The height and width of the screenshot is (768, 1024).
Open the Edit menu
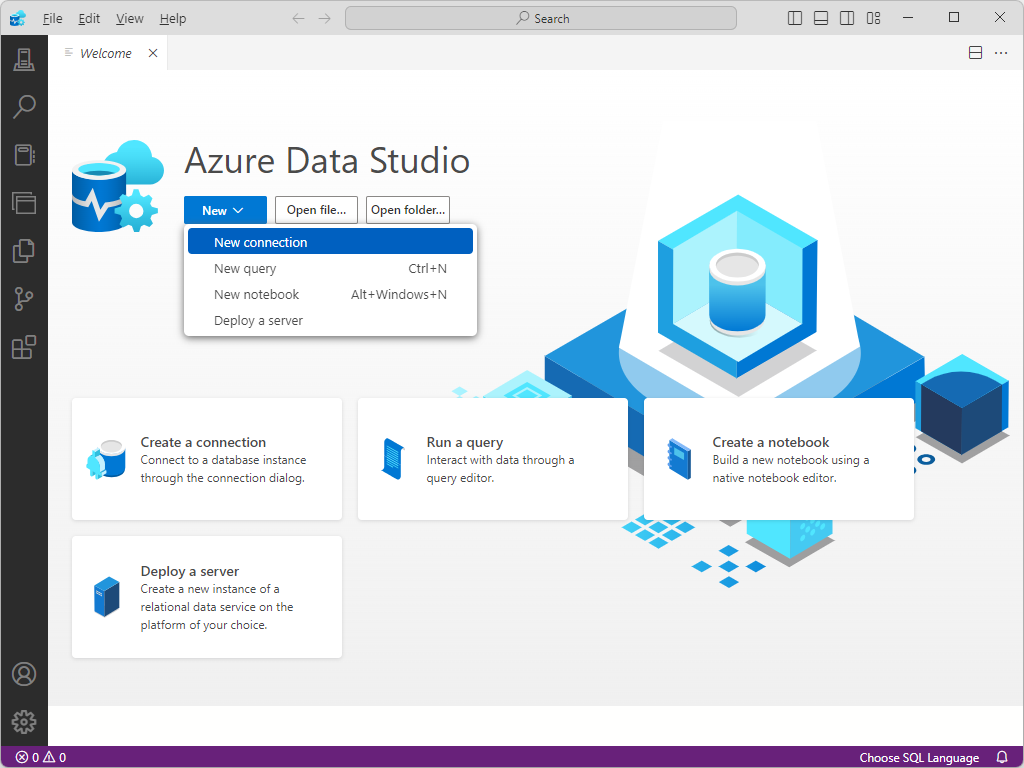pyautogui.click(x=89, y=18)
